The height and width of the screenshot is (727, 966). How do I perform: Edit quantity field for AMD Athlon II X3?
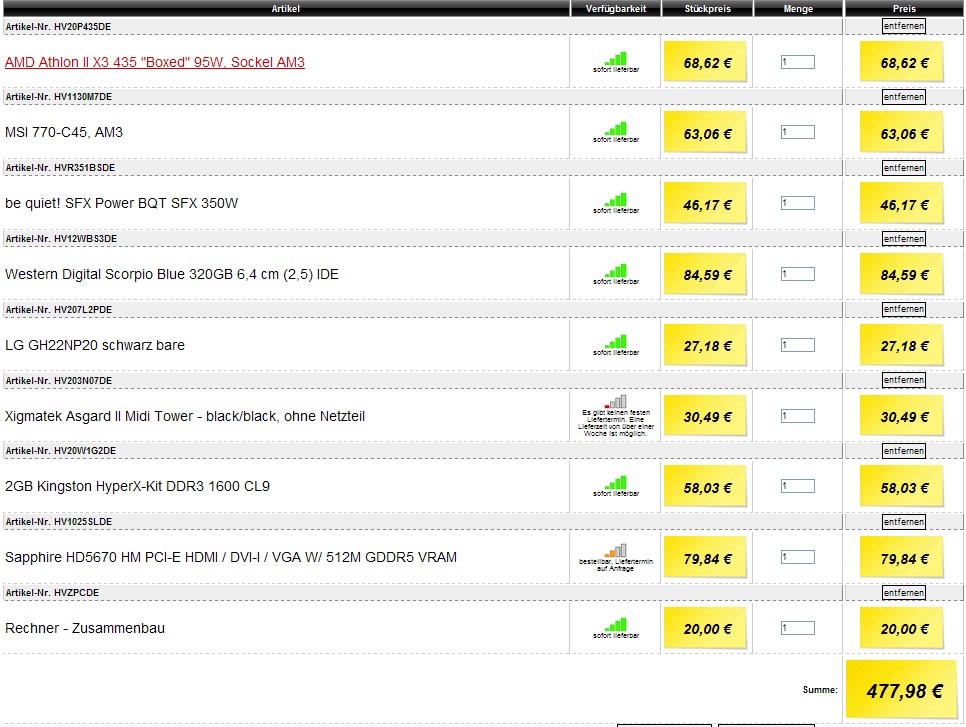(798, 62)
